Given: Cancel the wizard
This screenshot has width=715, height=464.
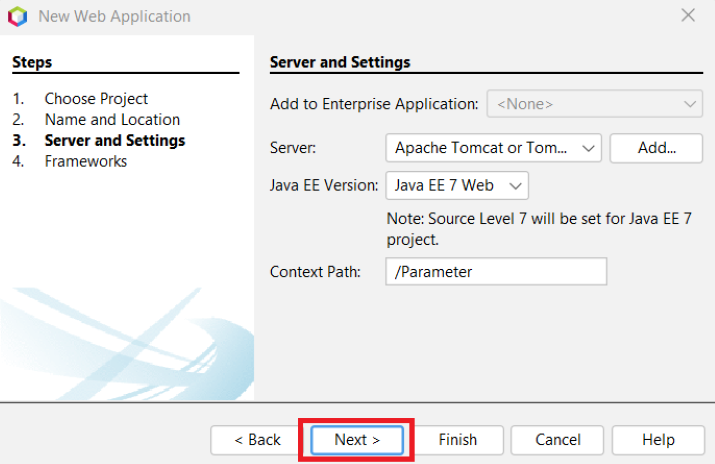Looking at the screenshot, I should pyautogui.click(x=558, y=440).
